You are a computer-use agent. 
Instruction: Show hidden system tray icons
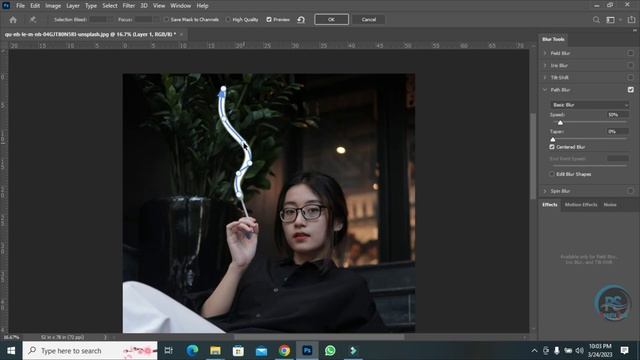coord(534,351)
